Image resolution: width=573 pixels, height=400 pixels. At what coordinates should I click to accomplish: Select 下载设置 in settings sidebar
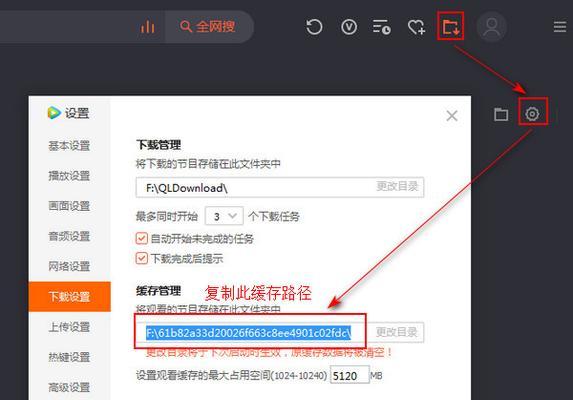tap(69, 297)
